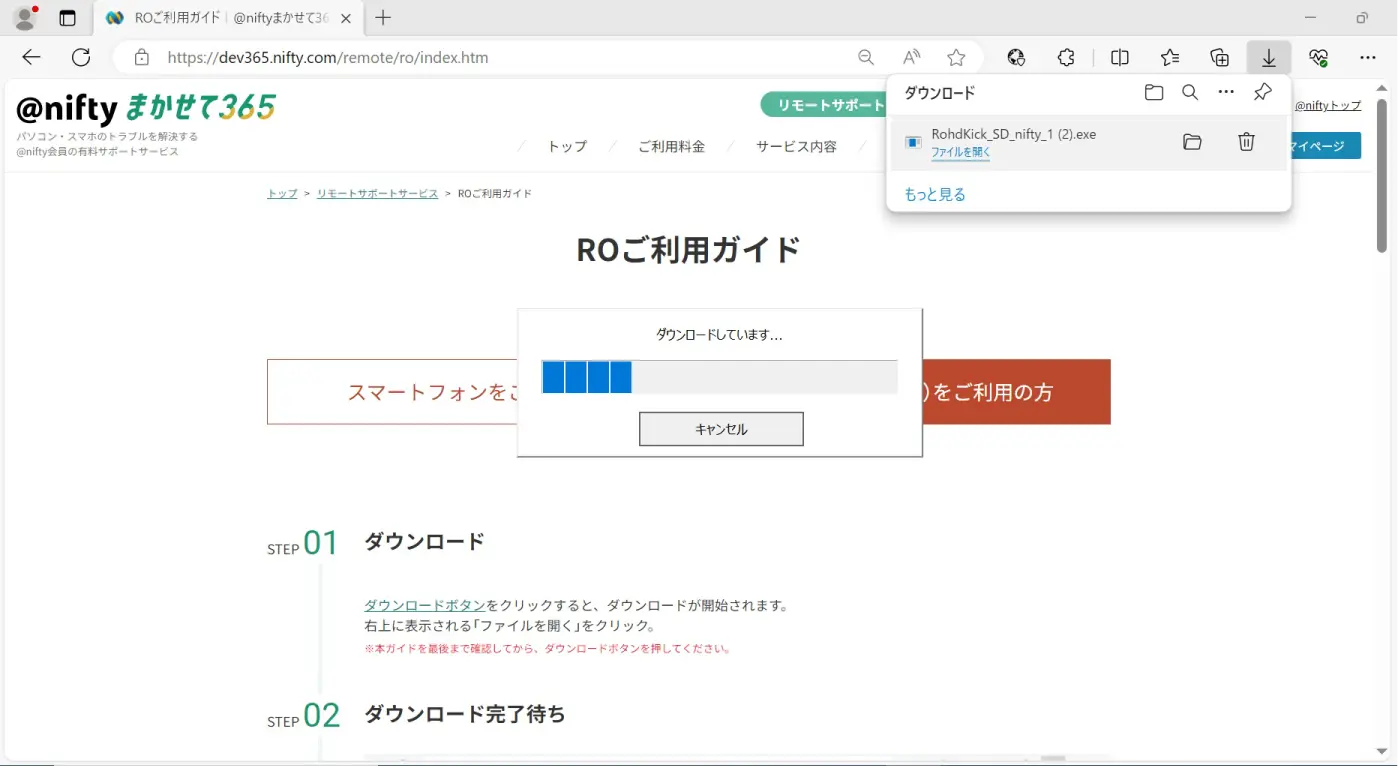Image resolution: width=1398 pixels, height=766 pixels.
Task: Click the address bar URL field
Action: 500,57
